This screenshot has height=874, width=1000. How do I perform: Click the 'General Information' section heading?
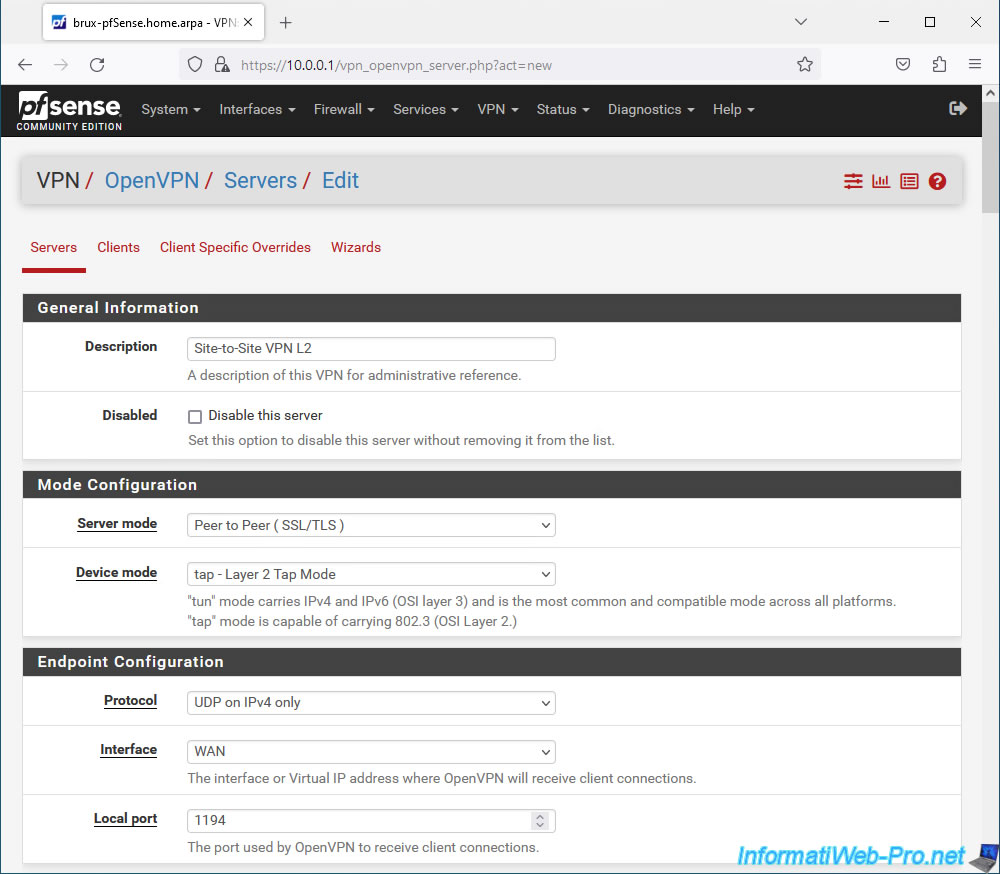[118, 307]
